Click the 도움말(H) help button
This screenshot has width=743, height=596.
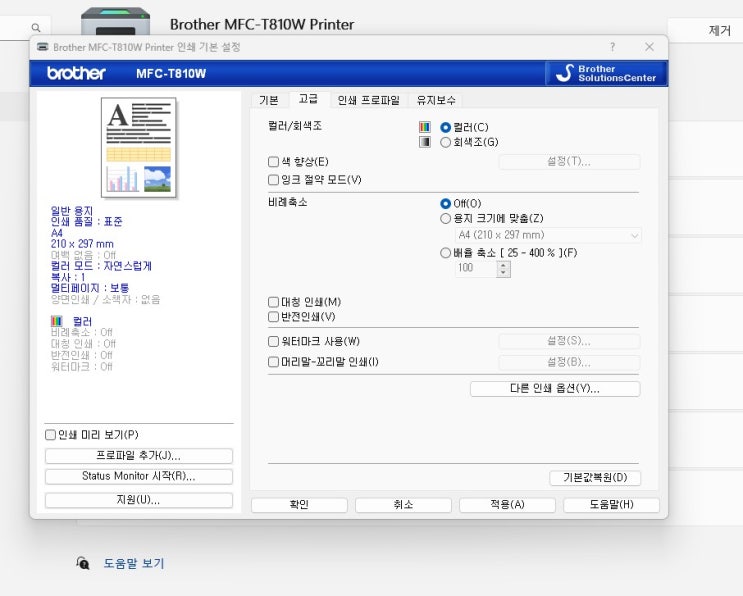[611, 505]
